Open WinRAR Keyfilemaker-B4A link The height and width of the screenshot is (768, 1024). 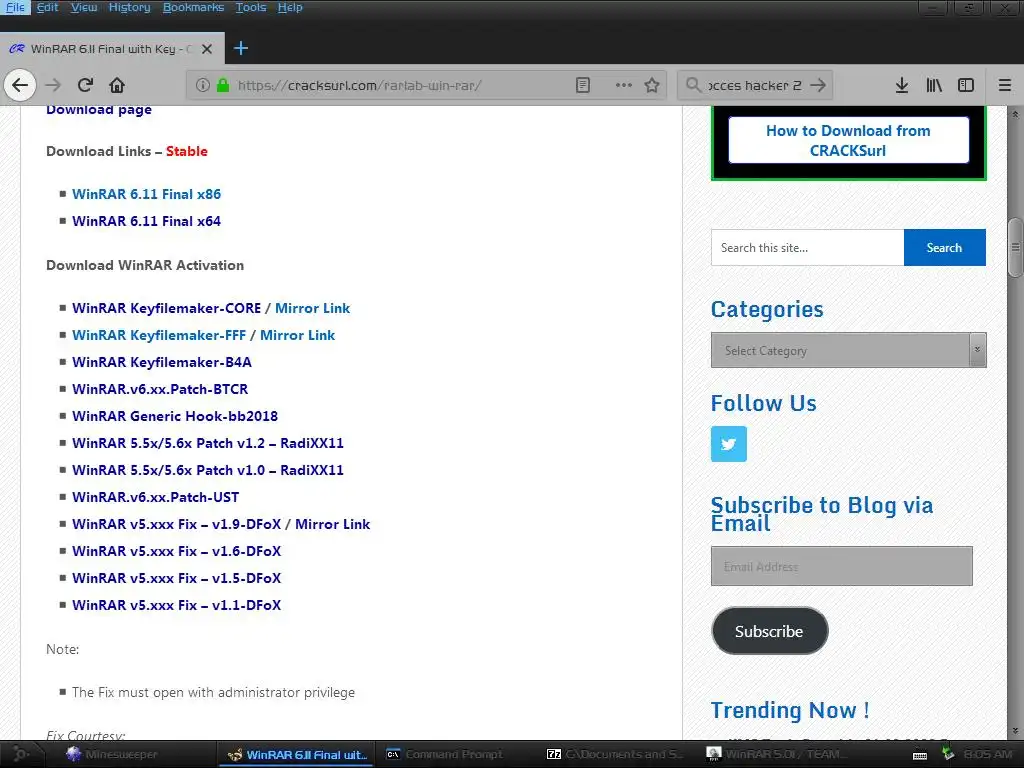(x=162, y=362)
